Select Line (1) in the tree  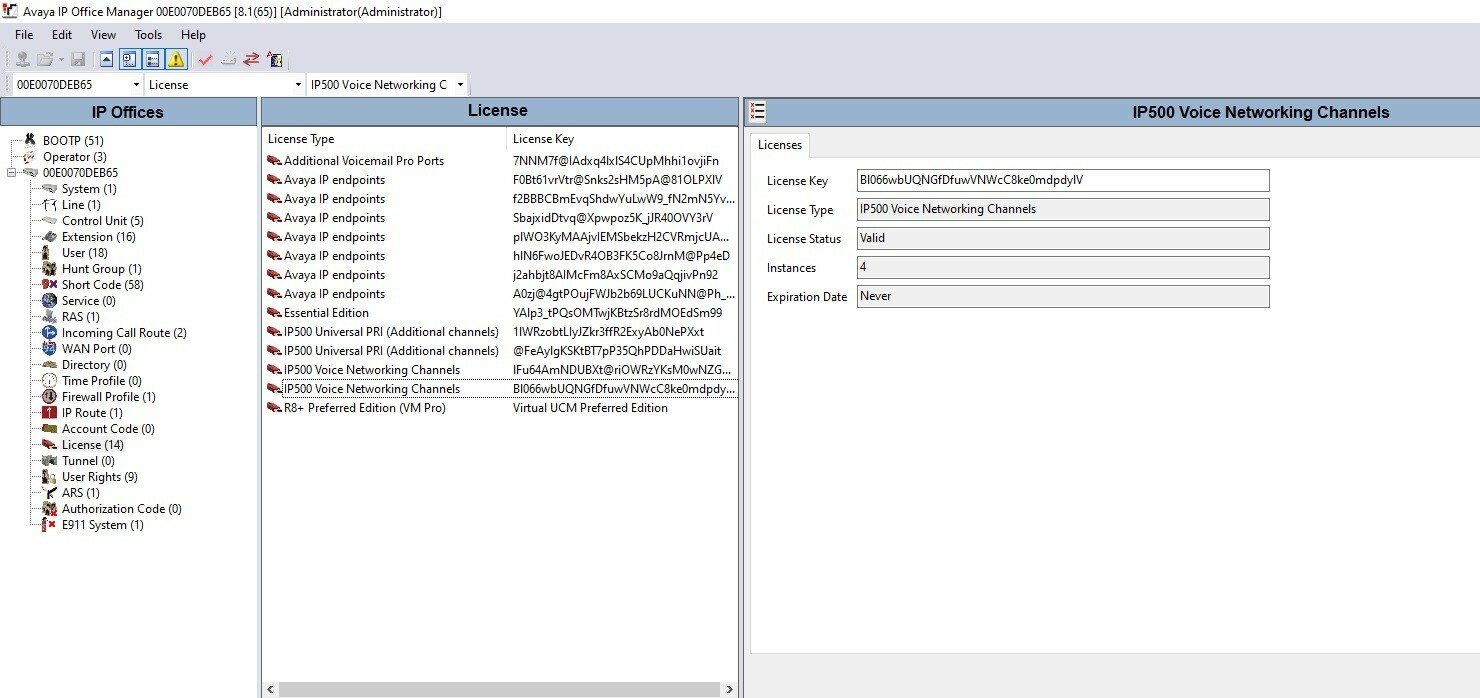(81, 205)
